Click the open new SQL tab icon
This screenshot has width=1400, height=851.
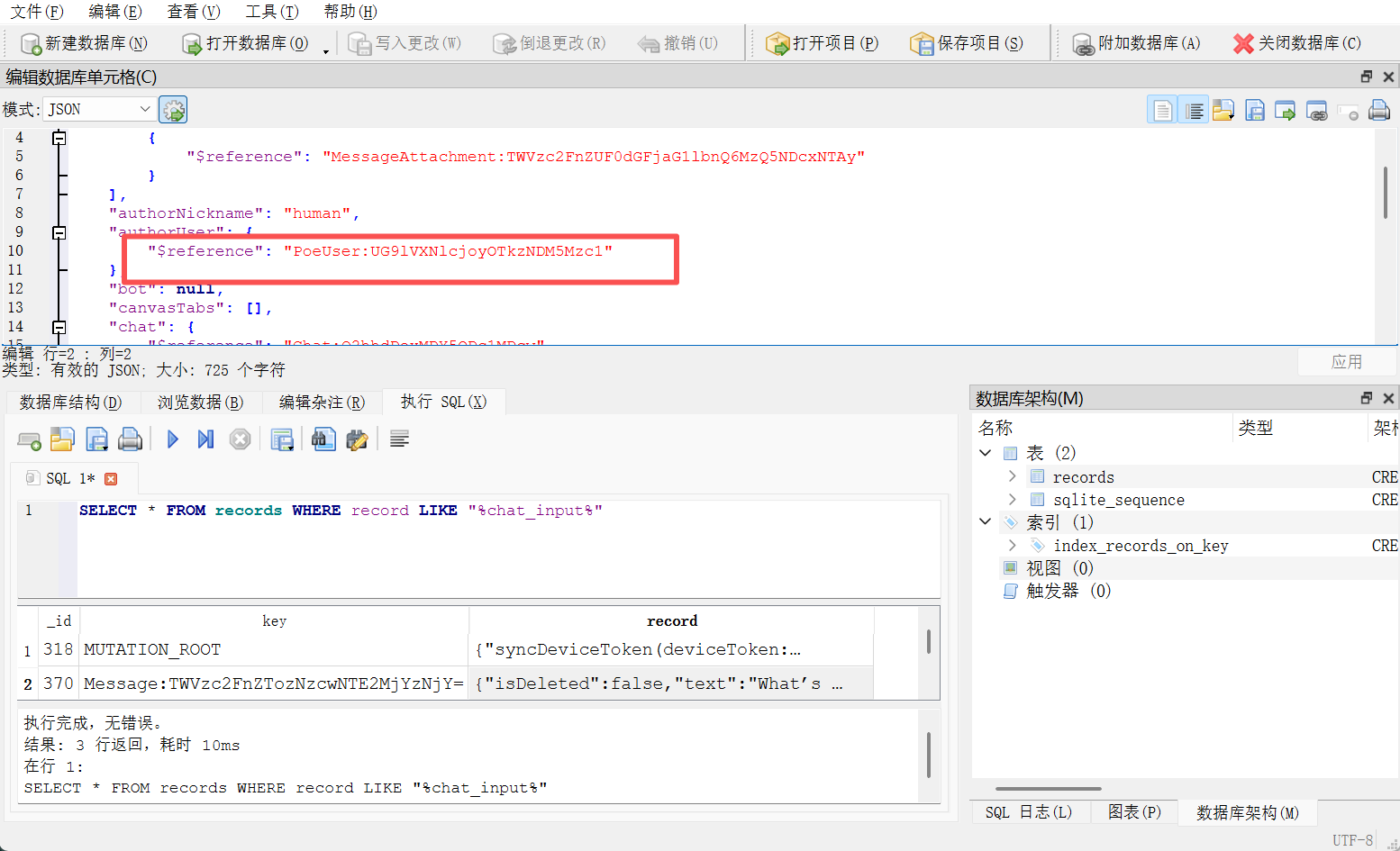coord(29,439)
